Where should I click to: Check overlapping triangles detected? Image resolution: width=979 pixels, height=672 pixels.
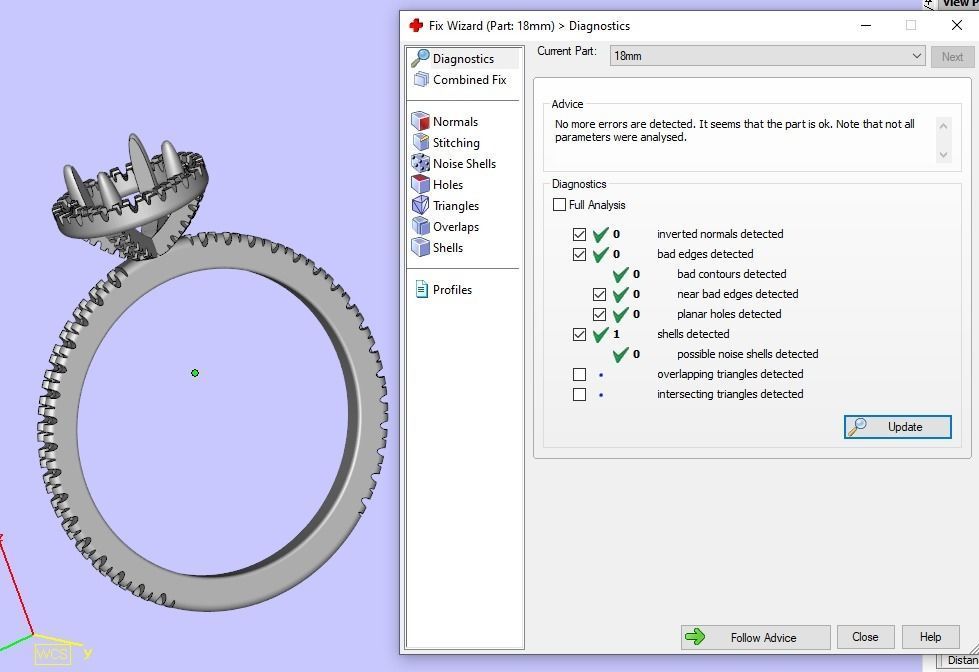[x=580, y=374]
